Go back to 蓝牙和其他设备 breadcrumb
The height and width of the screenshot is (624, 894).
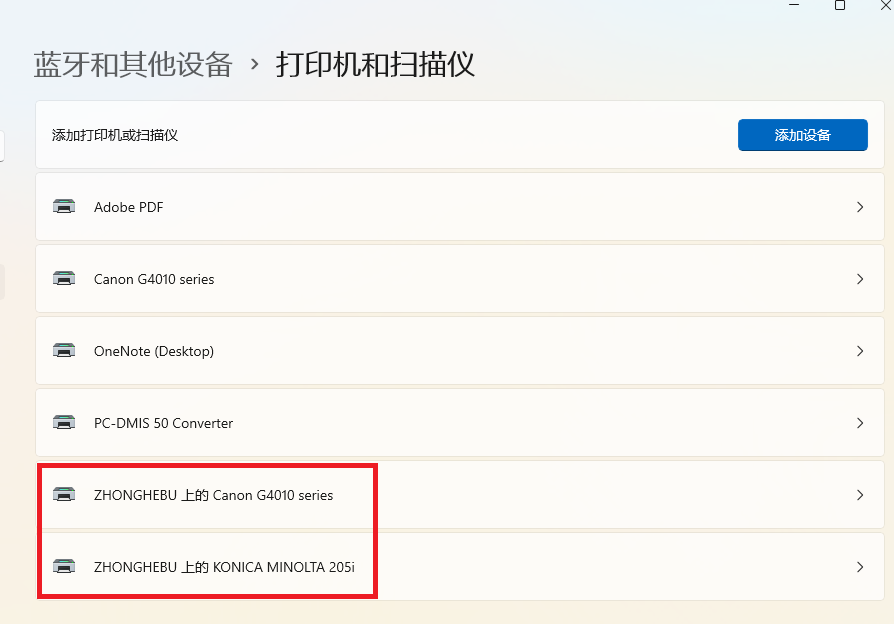[133, 64]
